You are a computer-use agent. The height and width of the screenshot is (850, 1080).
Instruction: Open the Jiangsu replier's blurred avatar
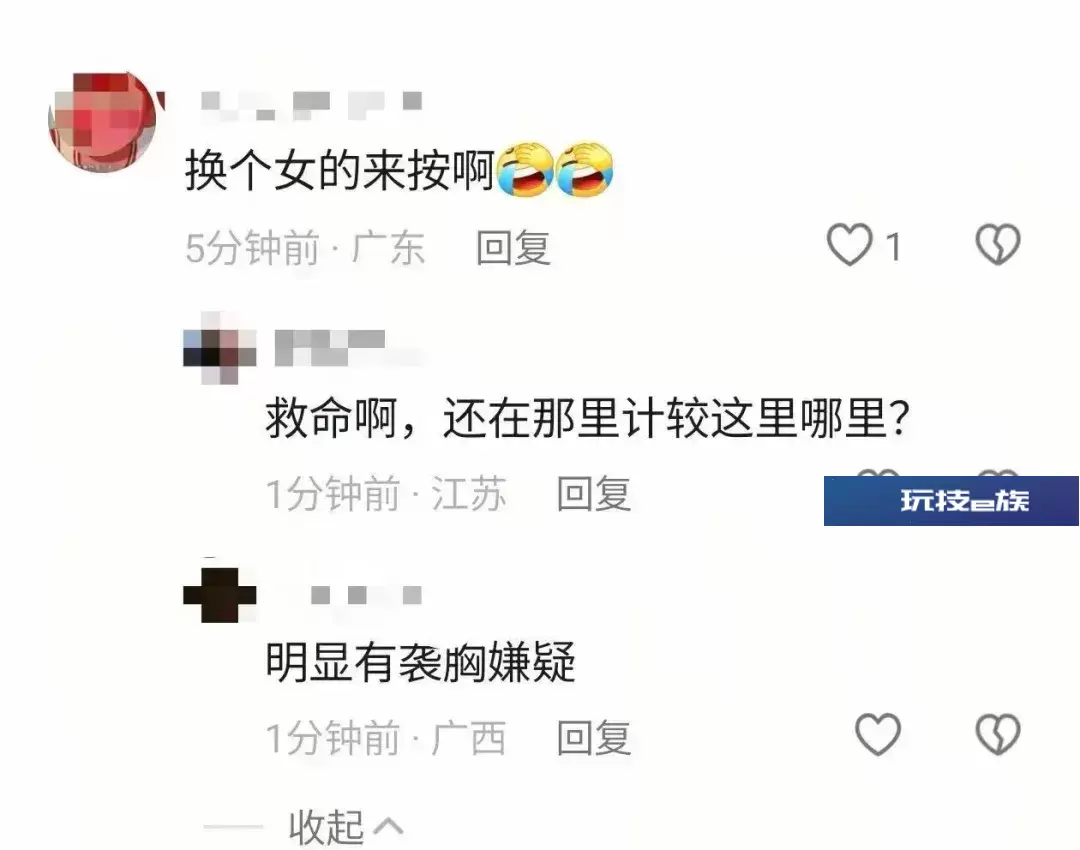[x=219, y=348]
